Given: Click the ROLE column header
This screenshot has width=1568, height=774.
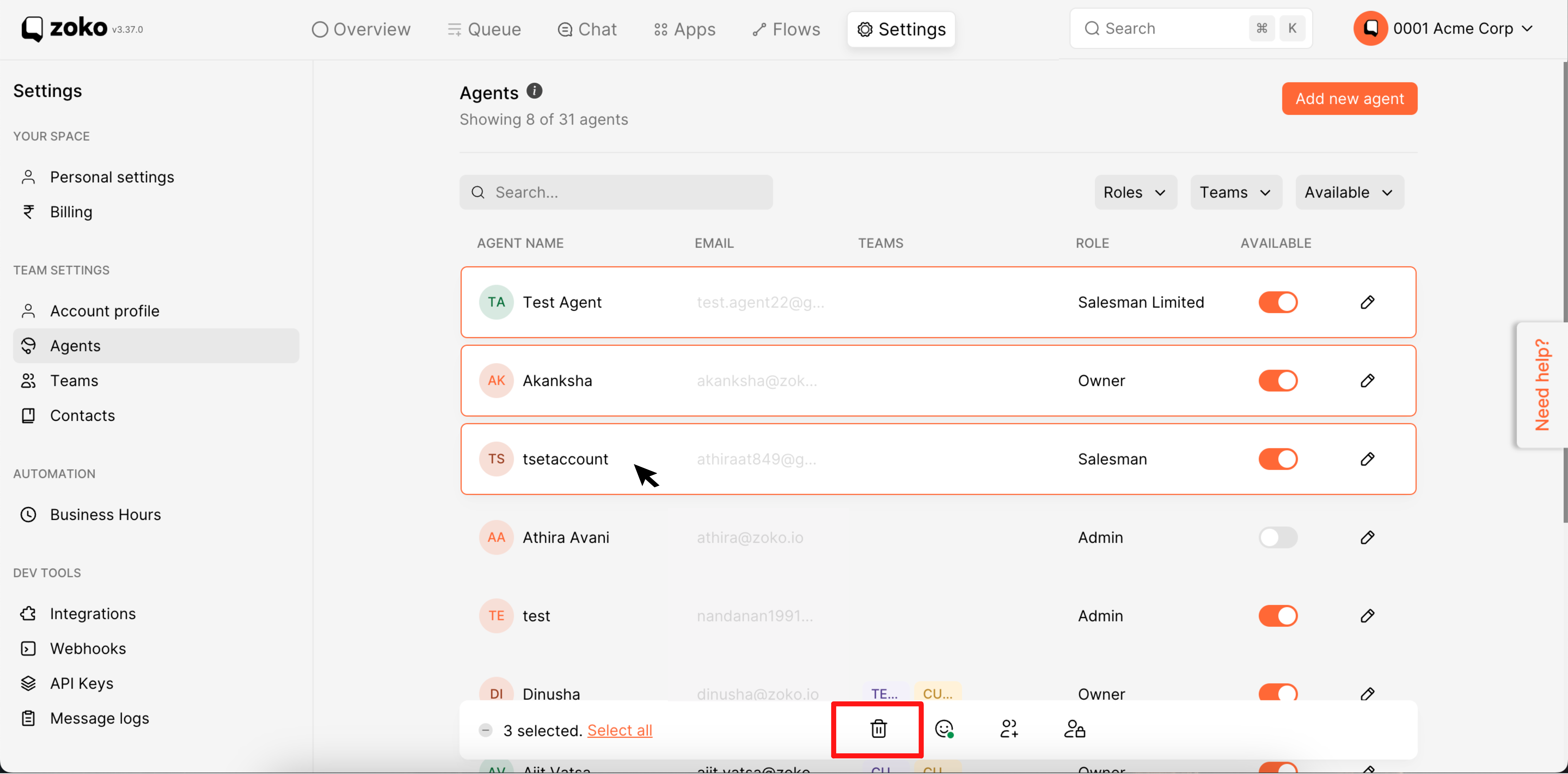Looking at the screenshot, I should point(1092,243).
